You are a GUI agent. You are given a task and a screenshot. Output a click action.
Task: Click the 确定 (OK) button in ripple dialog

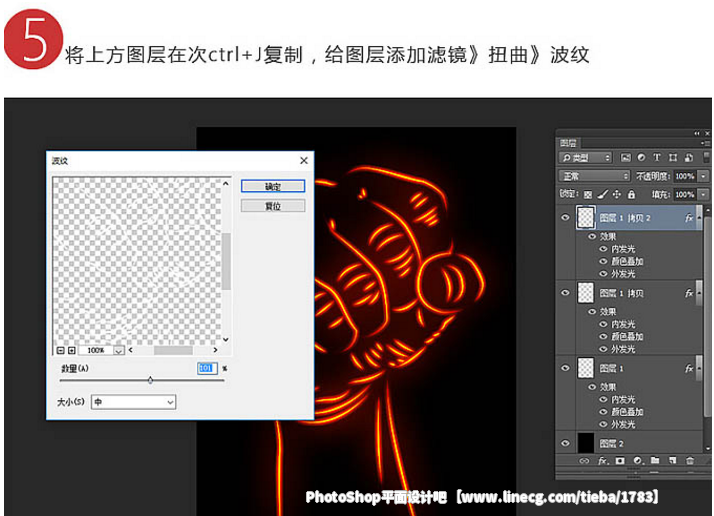(273, 186)
